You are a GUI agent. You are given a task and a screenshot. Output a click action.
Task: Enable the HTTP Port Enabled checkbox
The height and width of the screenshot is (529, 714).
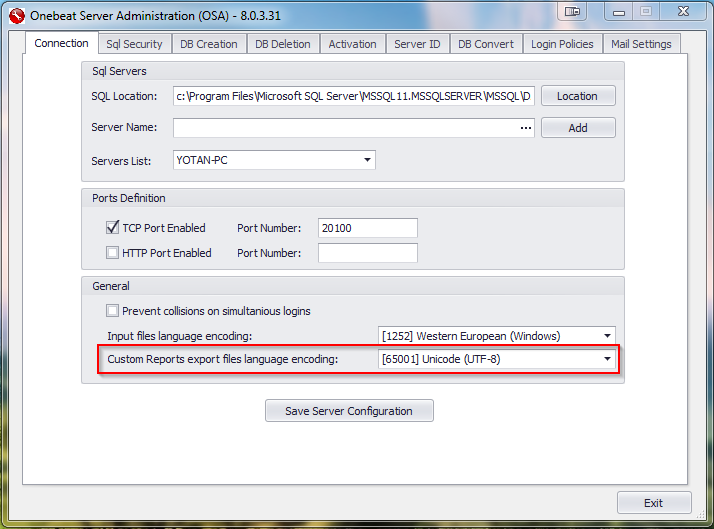tap(112, 252)
